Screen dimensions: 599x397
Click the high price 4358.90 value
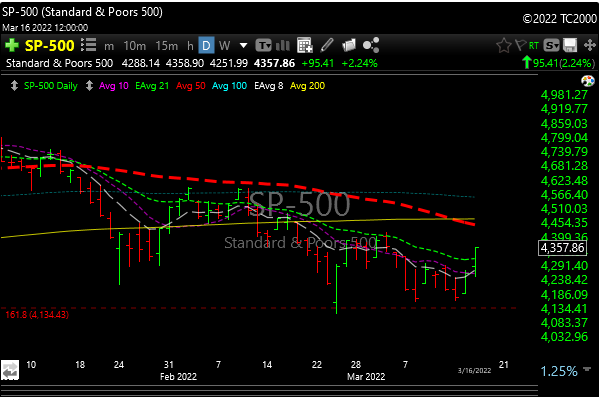coord(185,63)
